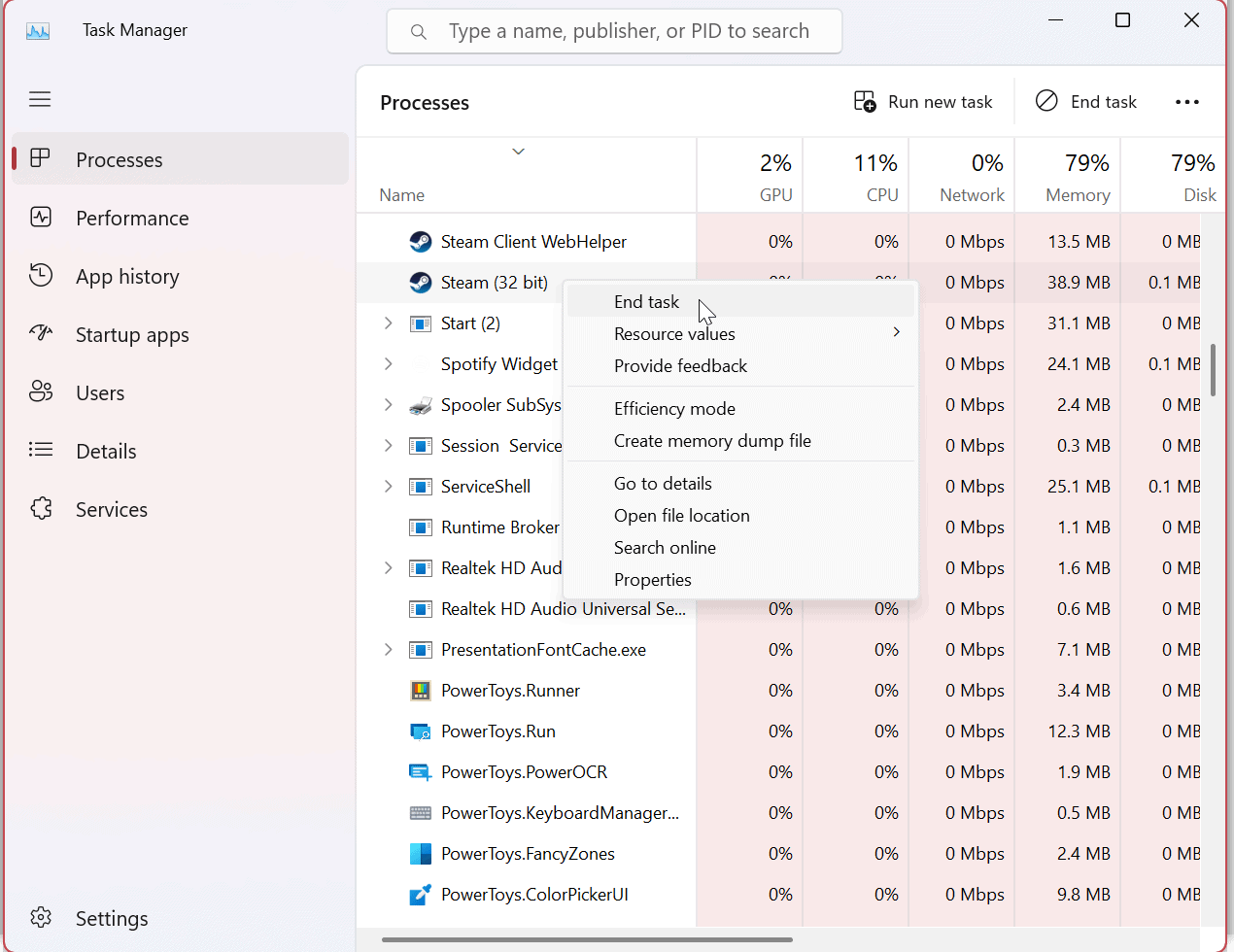Select the Users section
Screen dimensions: 1234x952
(x=99, y=392)
